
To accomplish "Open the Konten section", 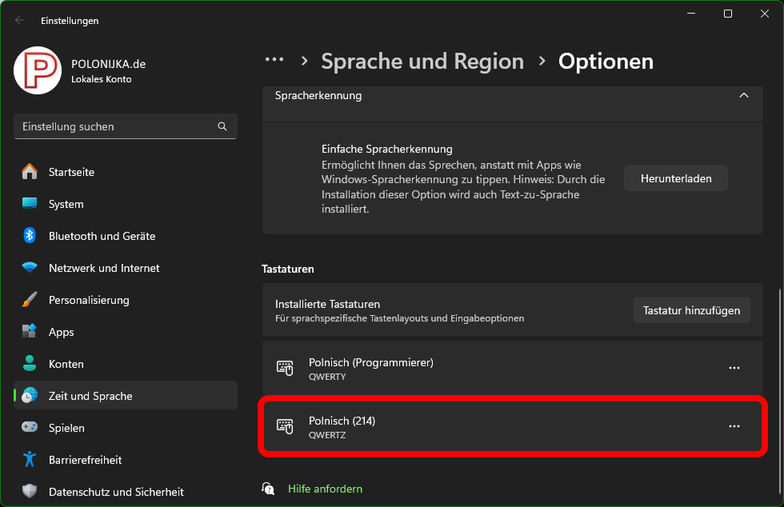I will tap(66, 364).
